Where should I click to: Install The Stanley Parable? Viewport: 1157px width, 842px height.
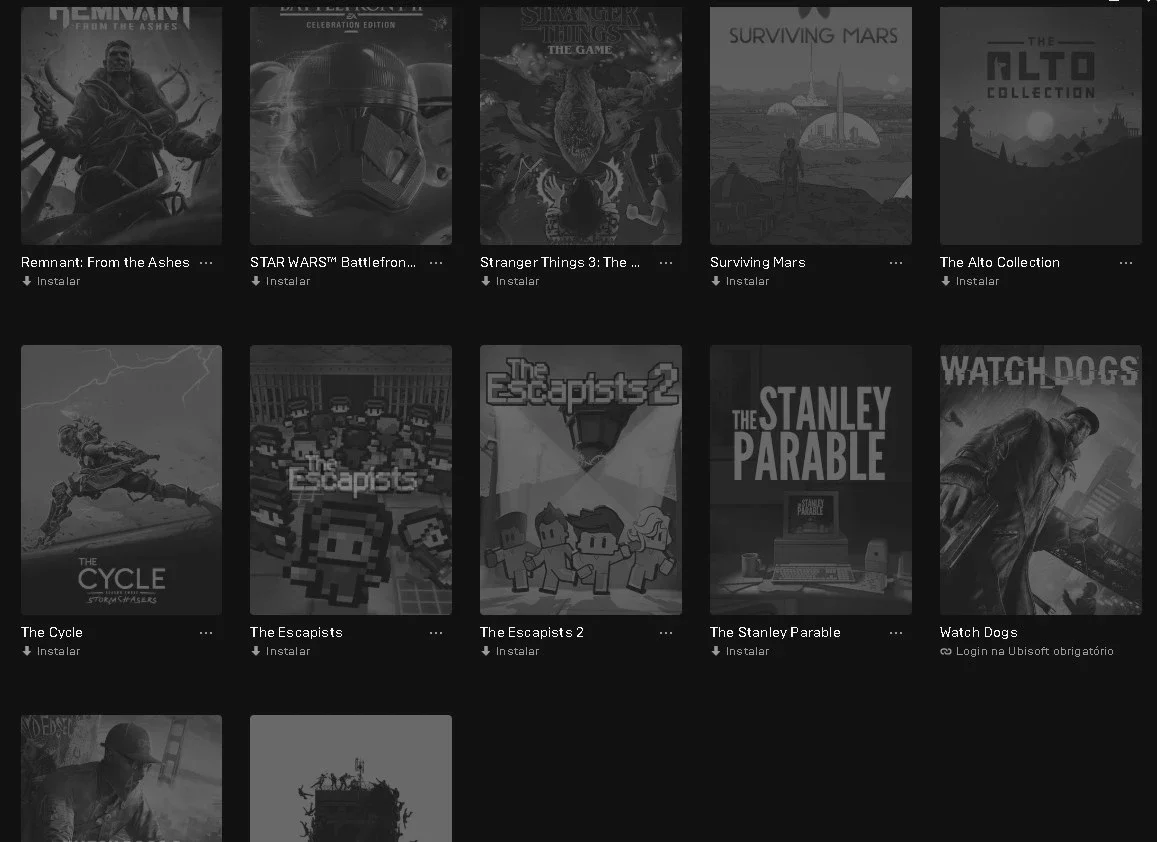pyautogui.click(x=740, y=651)
